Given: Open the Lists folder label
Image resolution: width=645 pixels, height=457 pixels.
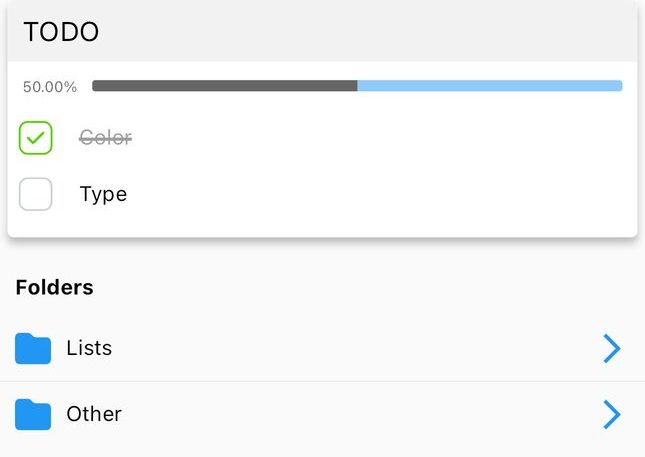Looking at the screenshot, I should tap(89, 349).
